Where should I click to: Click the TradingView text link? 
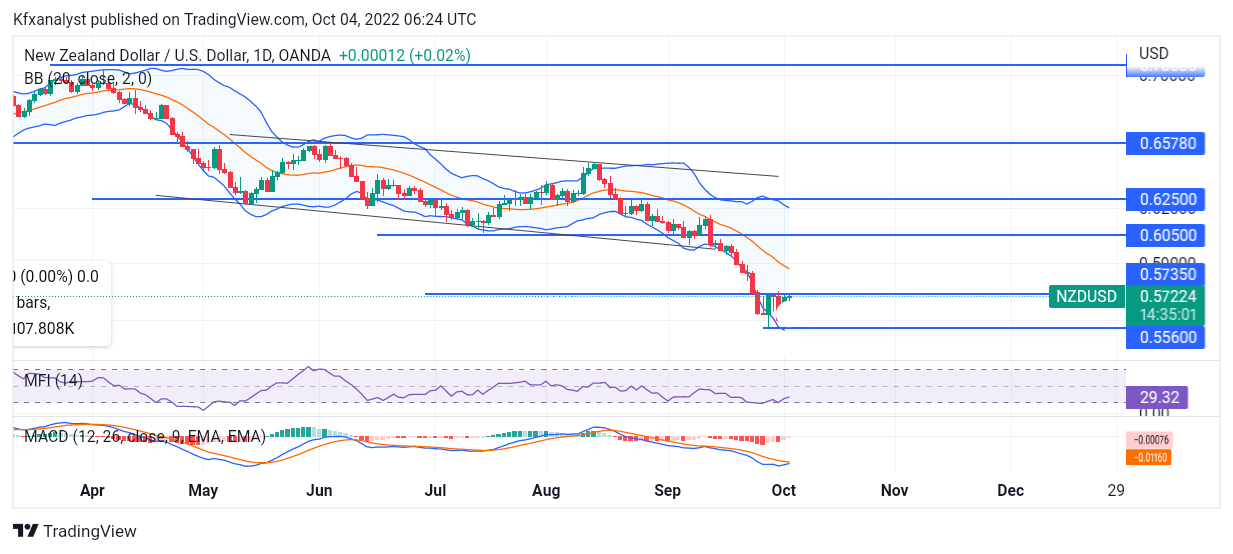(x=90, y=532)
